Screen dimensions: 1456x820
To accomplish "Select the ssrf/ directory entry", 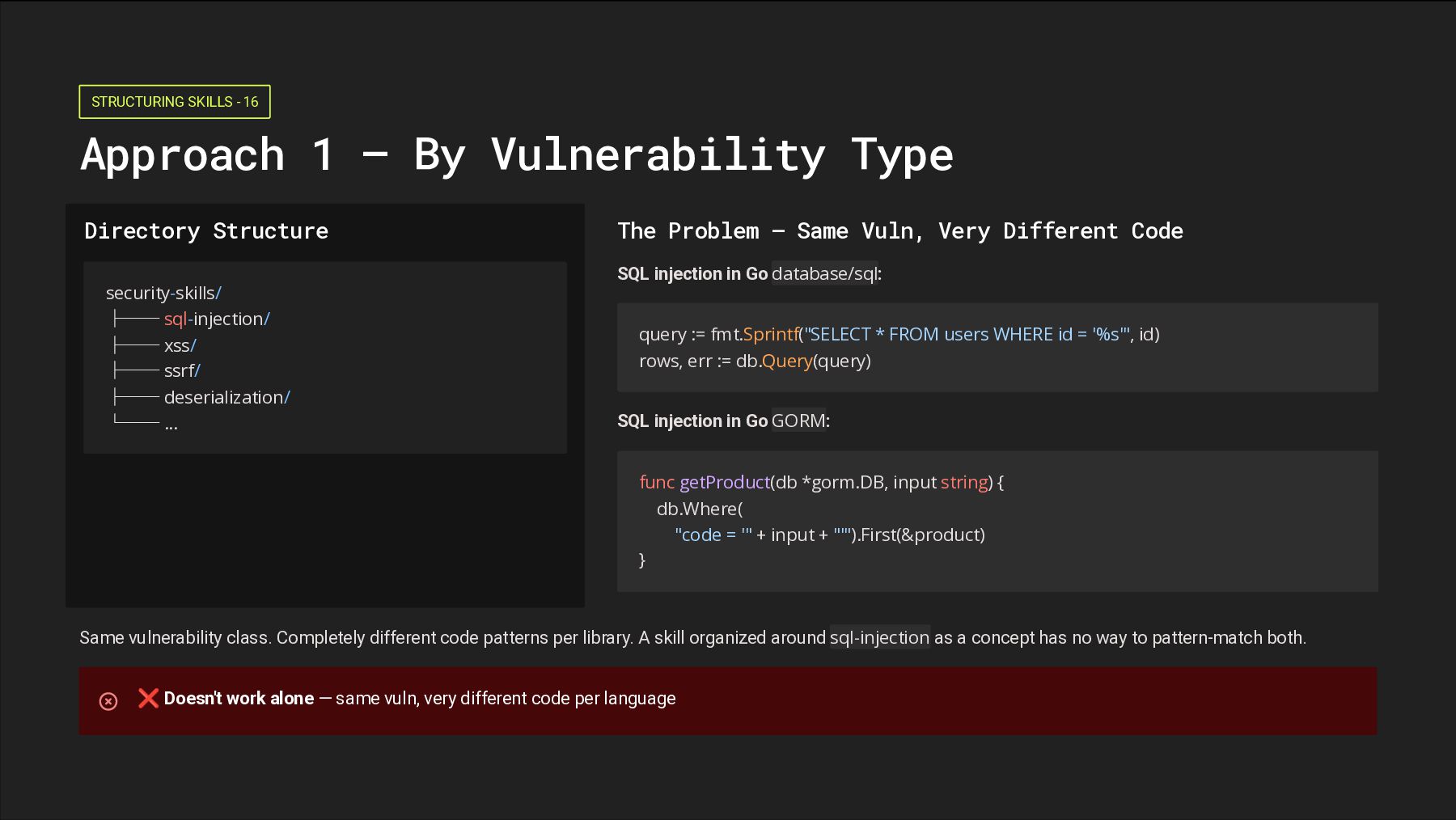I will coord(182,371).
